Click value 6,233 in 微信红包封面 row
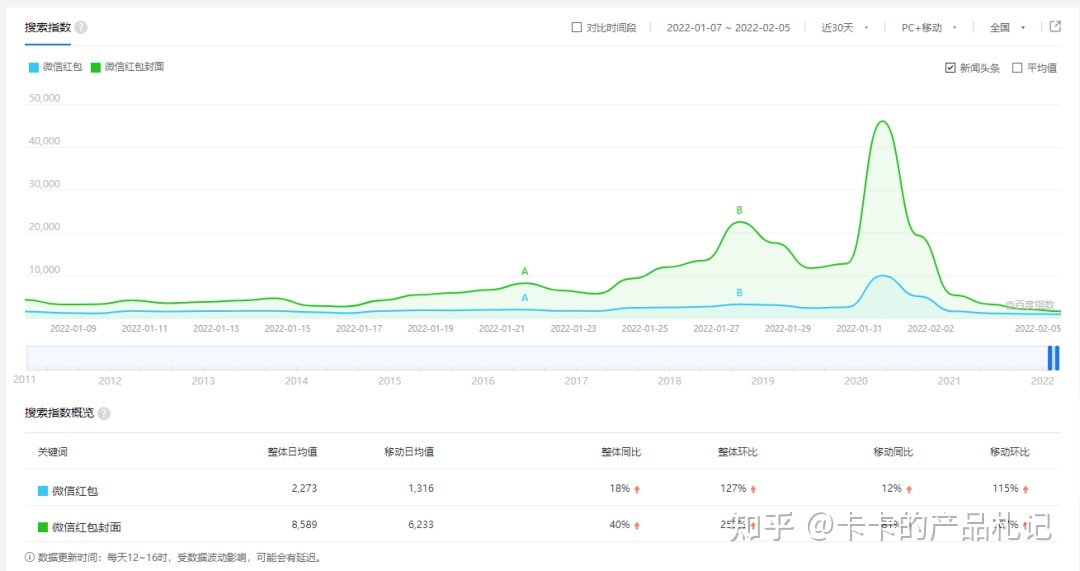The image size is (1080, 571). pos(421,525)
